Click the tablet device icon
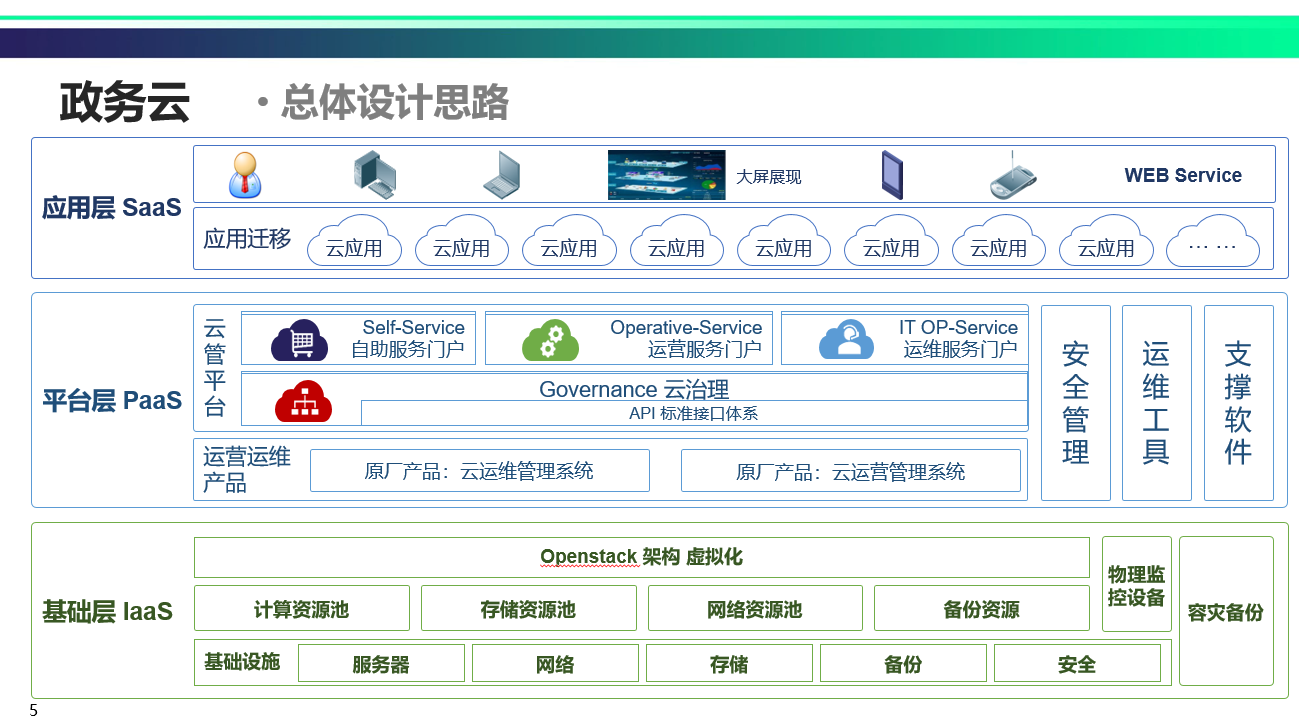The height and width of the screenshot is (721, 1299). [891, 175]
